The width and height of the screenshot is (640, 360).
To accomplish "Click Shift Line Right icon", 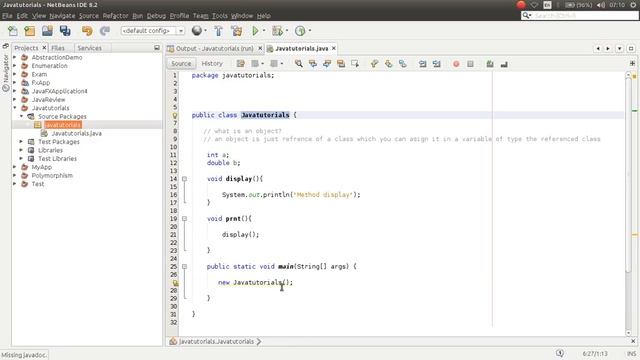I will [436, 64].
